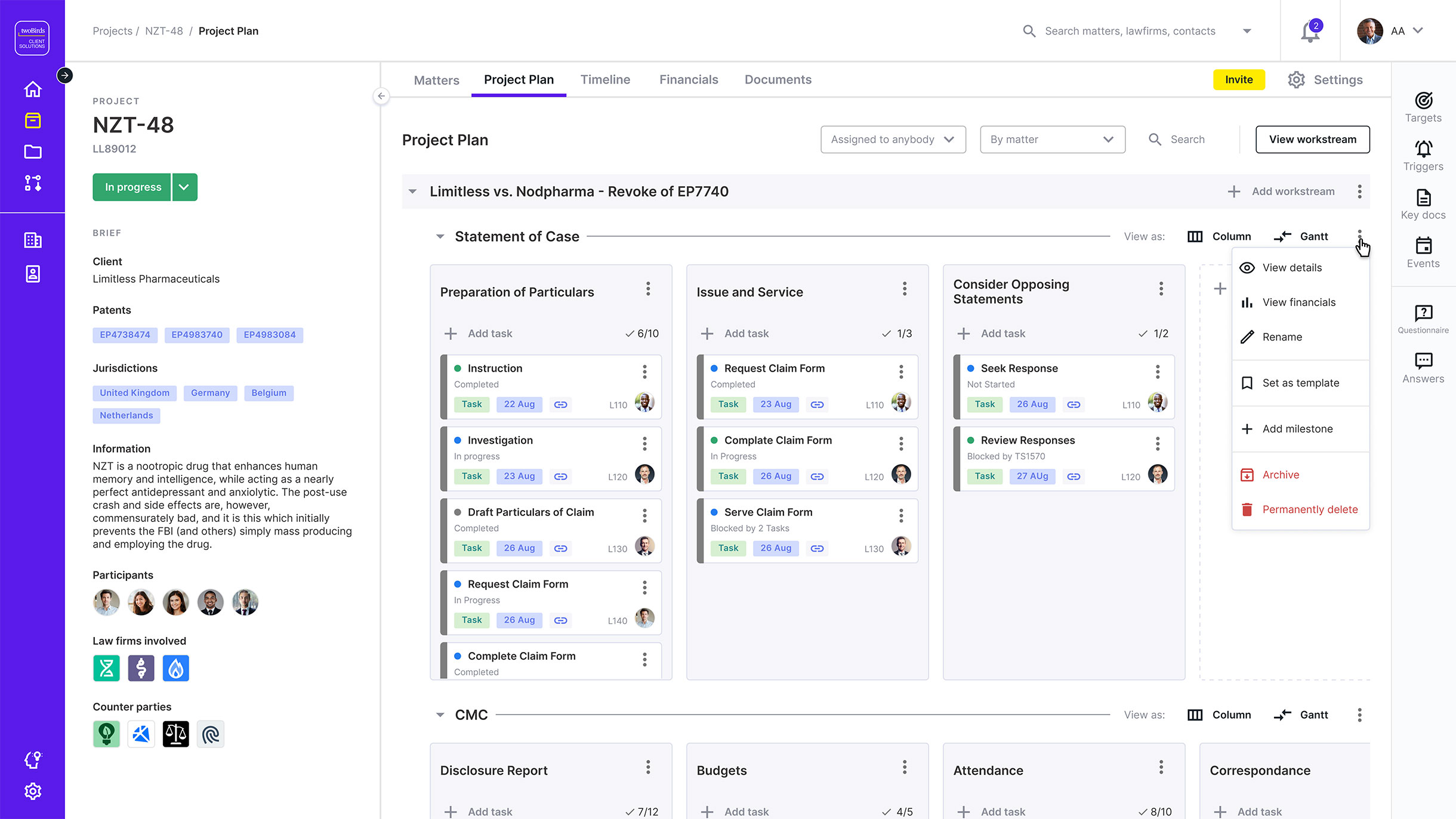Open matter three-dot menu beside Add workstream

[x=1359, y=191]
